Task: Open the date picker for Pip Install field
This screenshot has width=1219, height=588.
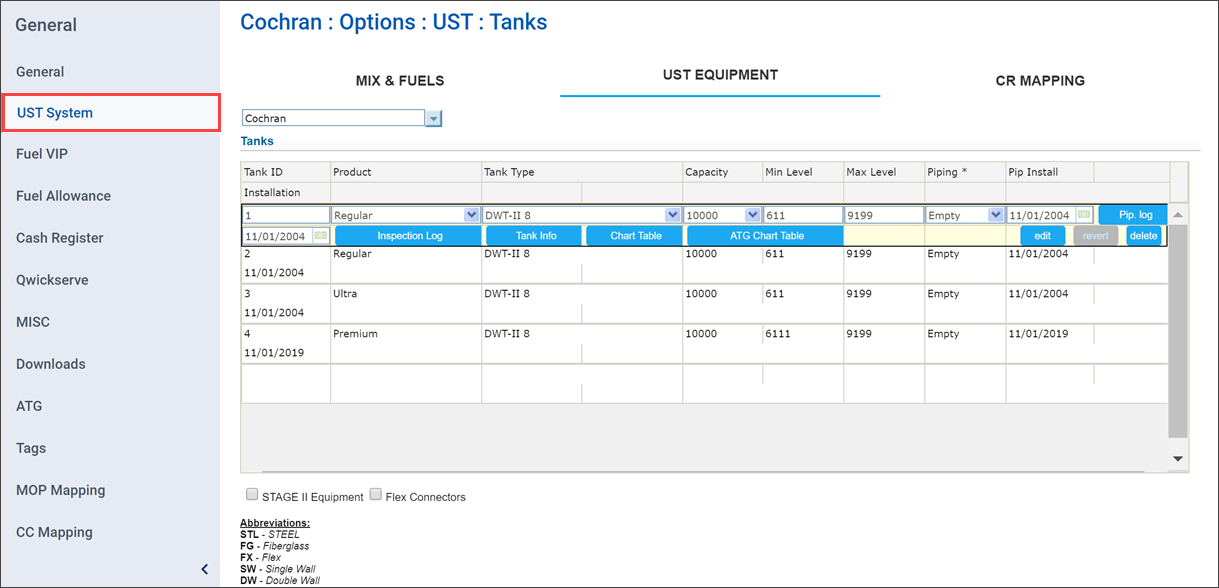Action: [x=1085, y=214]
